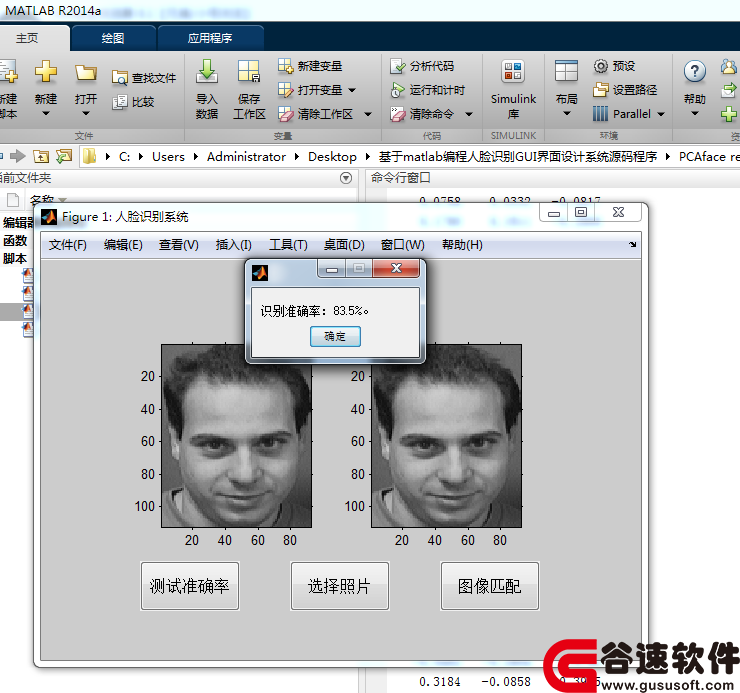Open the File (文件(F)) menu in Figure 1
Image resolution: width=740 pixels, height=693 pixels.
point(68,245)
